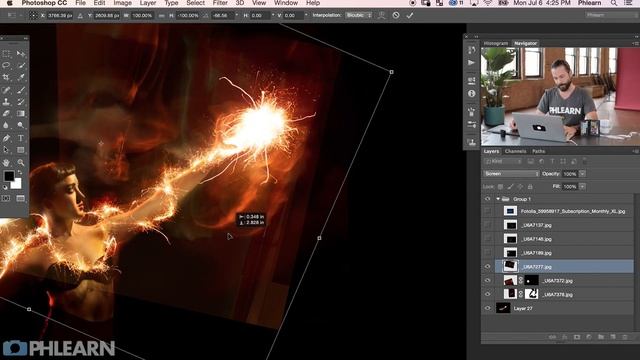Select the Move tool
The width and height of the screenshot is (640, 360).
pyautogui.click(x=21, y=53)
